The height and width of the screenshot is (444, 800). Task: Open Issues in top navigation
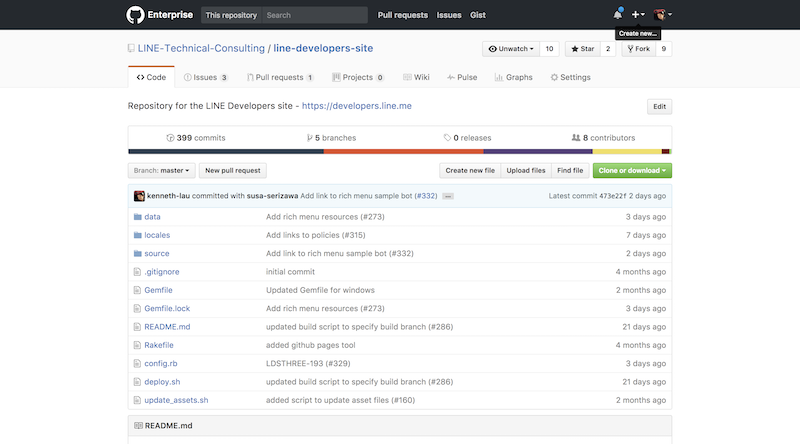(x=449, y=15)
